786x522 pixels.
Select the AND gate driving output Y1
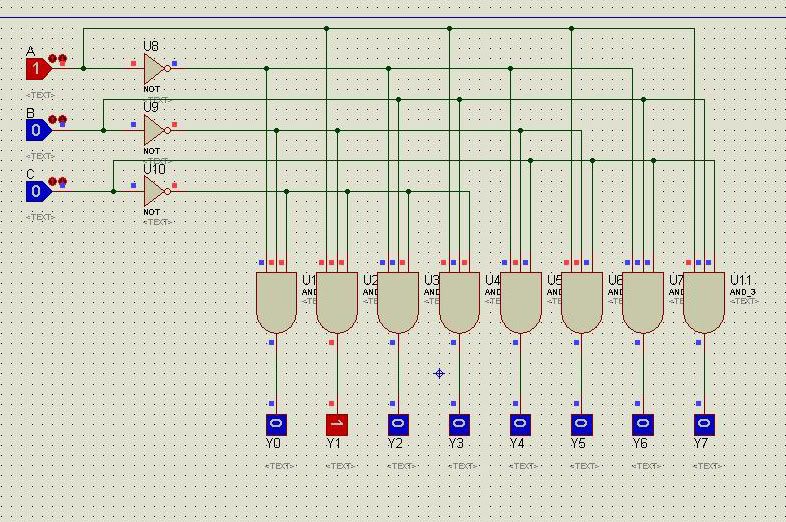(x=337, y=302)
